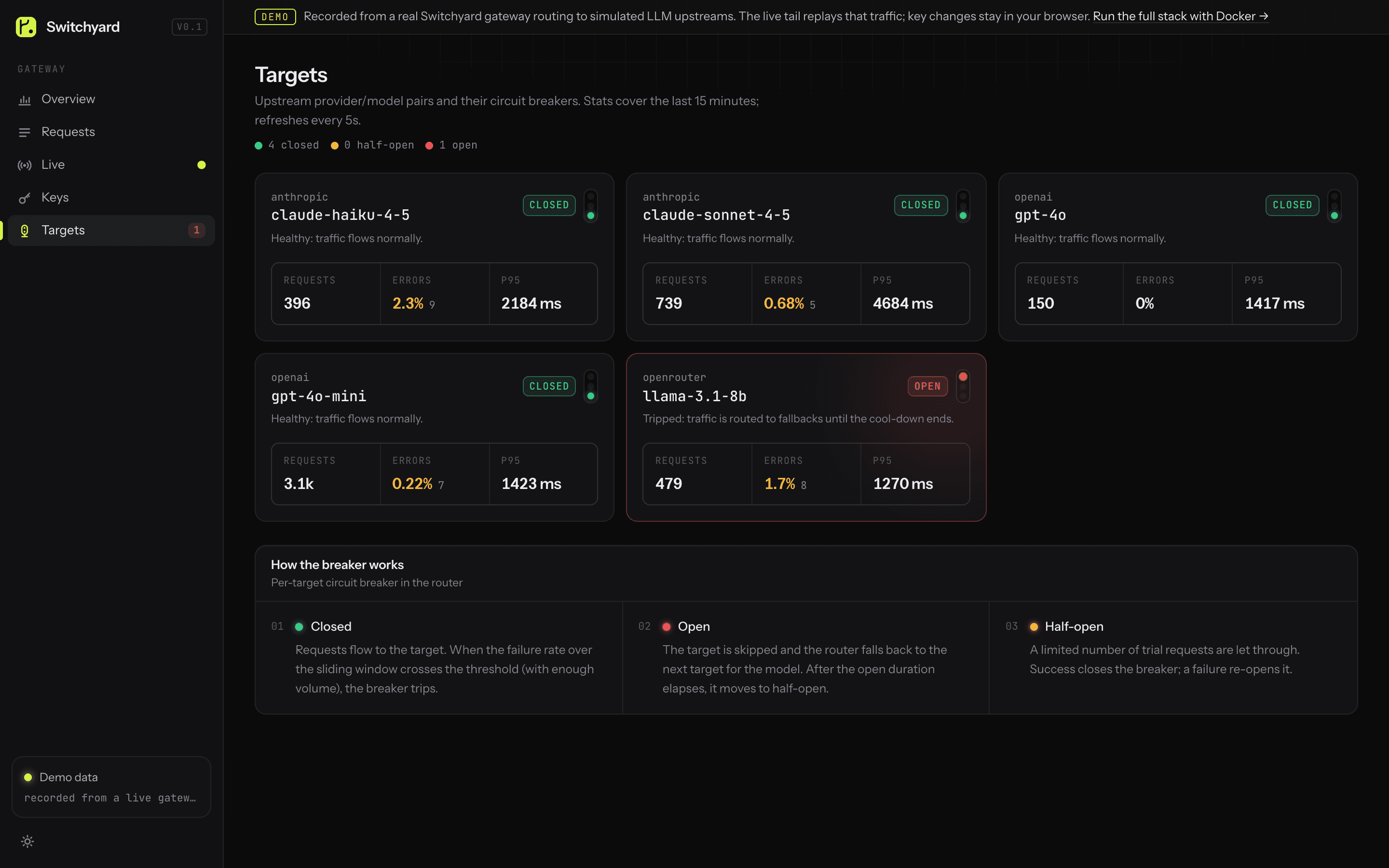Click the '1 open' status summary
The width and height of the screenshot is (1389, 868).
[x=452, y=145]
